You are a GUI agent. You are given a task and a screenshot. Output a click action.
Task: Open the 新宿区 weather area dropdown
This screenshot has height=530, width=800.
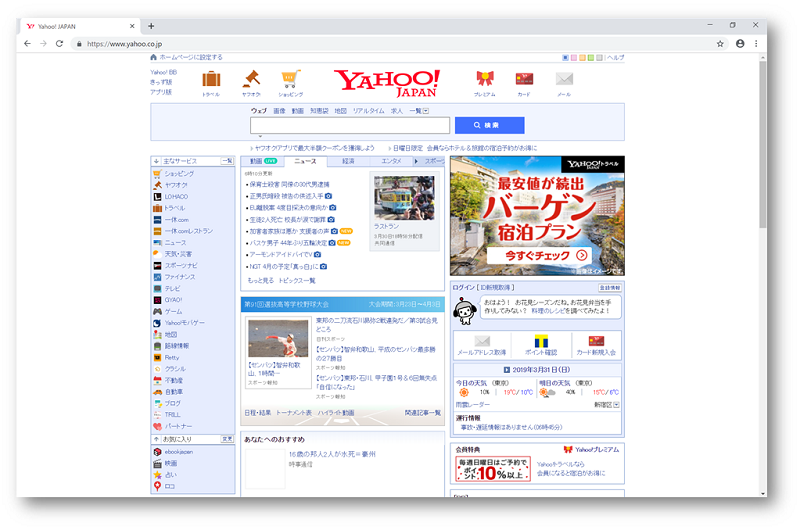coord(616,405)
